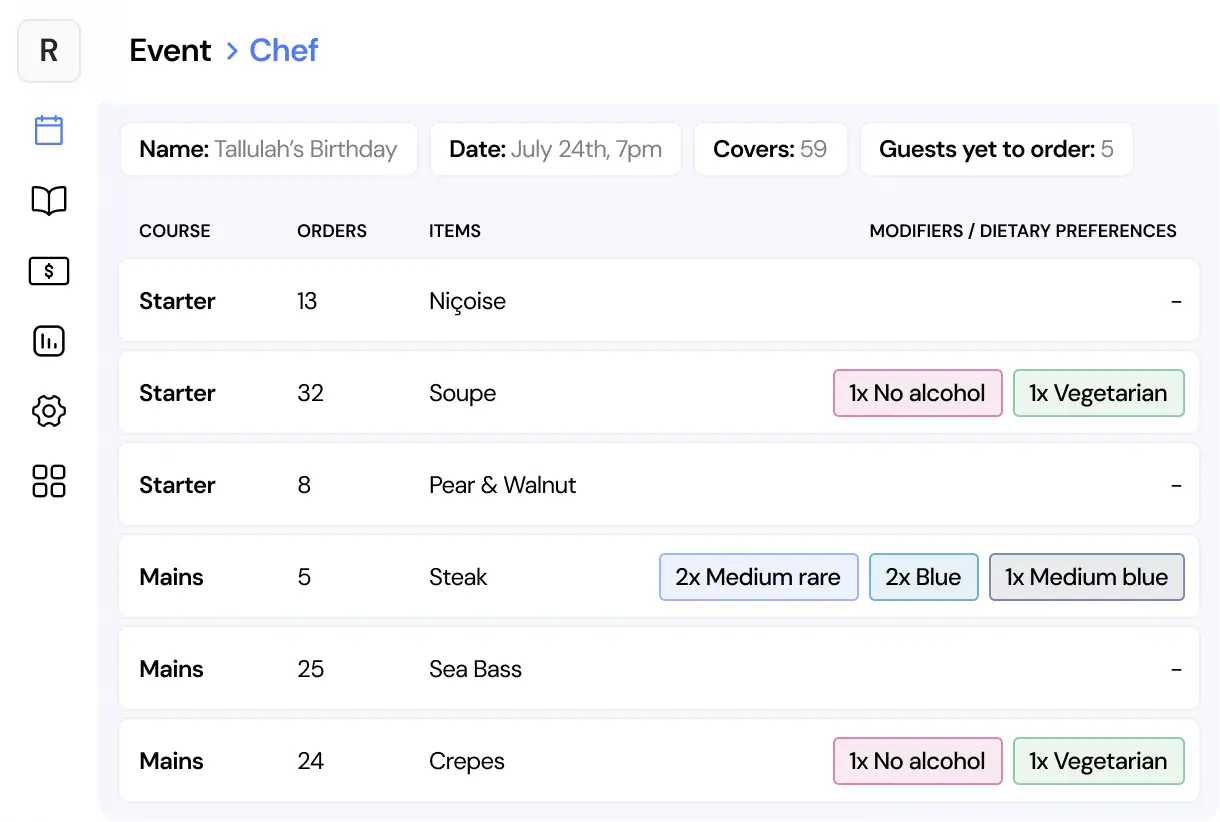The width and height of the screenshot is (1220, 822).
Task: Click the four-square apps grid icon
Action: (49, 481)
